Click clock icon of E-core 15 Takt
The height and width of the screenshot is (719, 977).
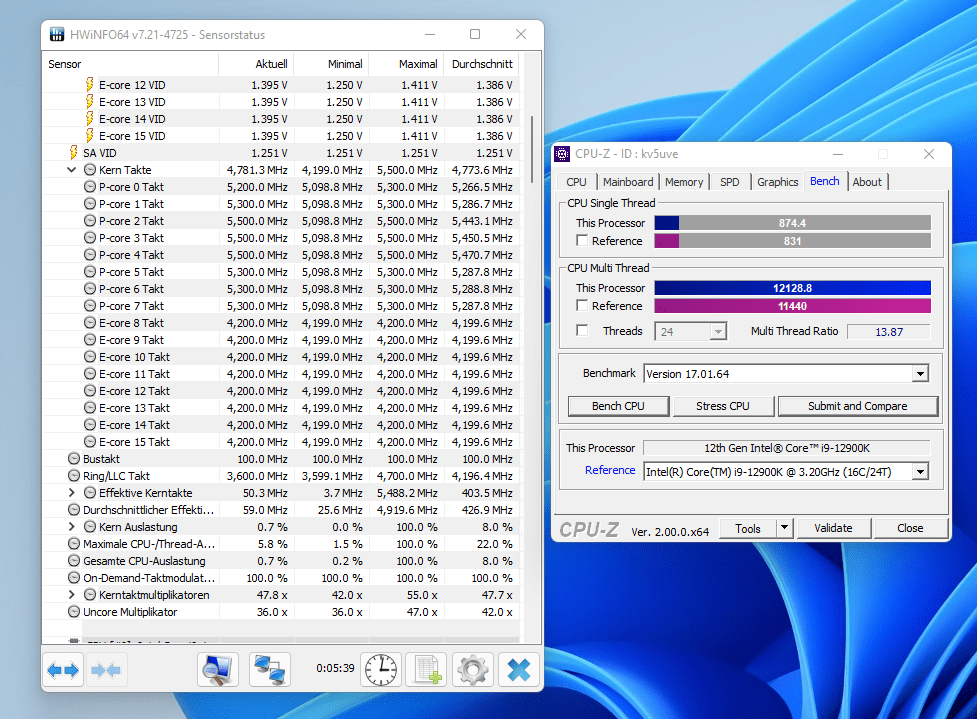[90, 442]
